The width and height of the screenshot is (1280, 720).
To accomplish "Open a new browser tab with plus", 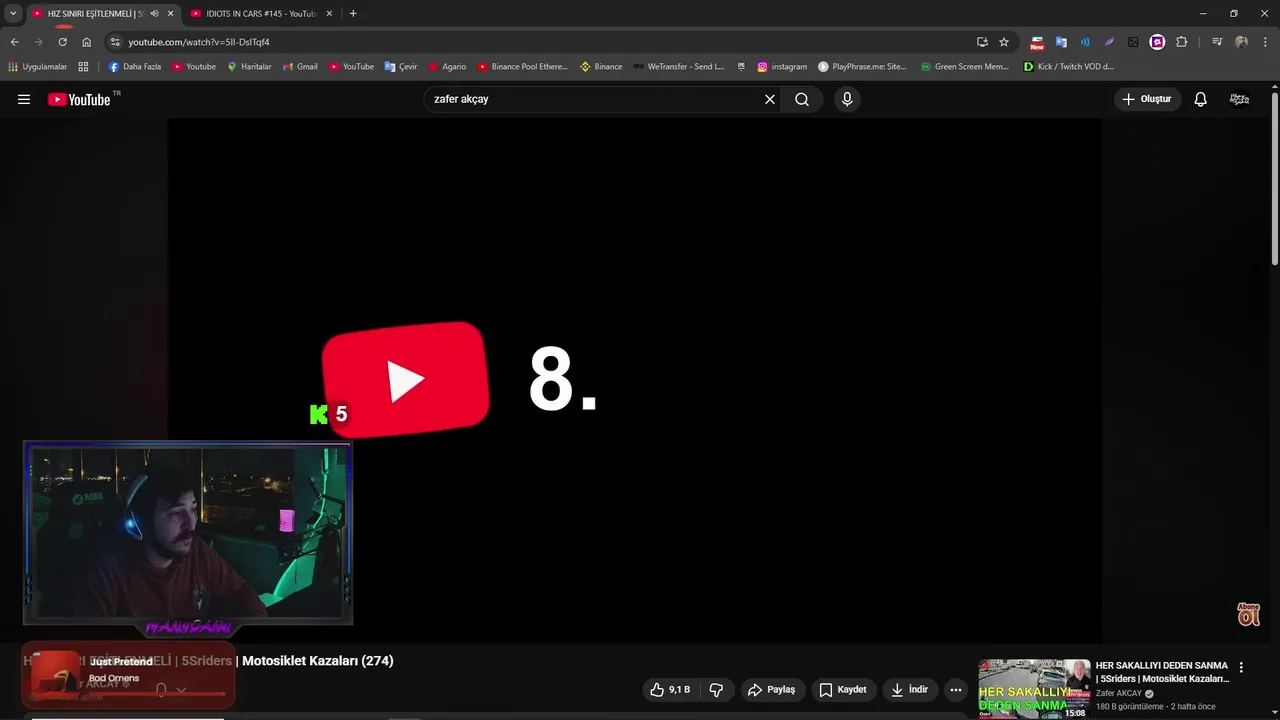I will [353, 14].
